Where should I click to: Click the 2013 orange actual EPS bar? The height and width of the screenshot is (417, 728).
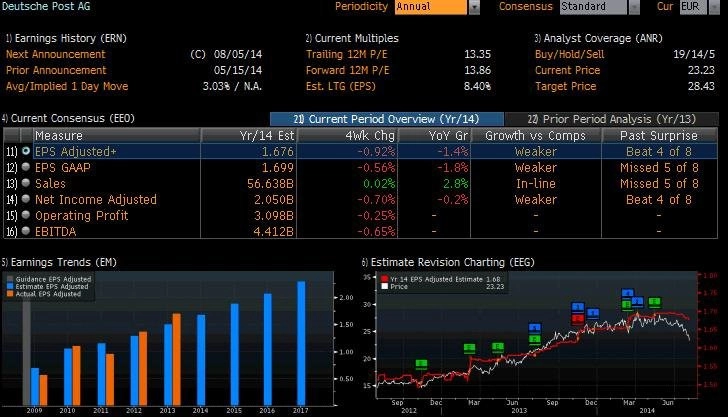176,359
